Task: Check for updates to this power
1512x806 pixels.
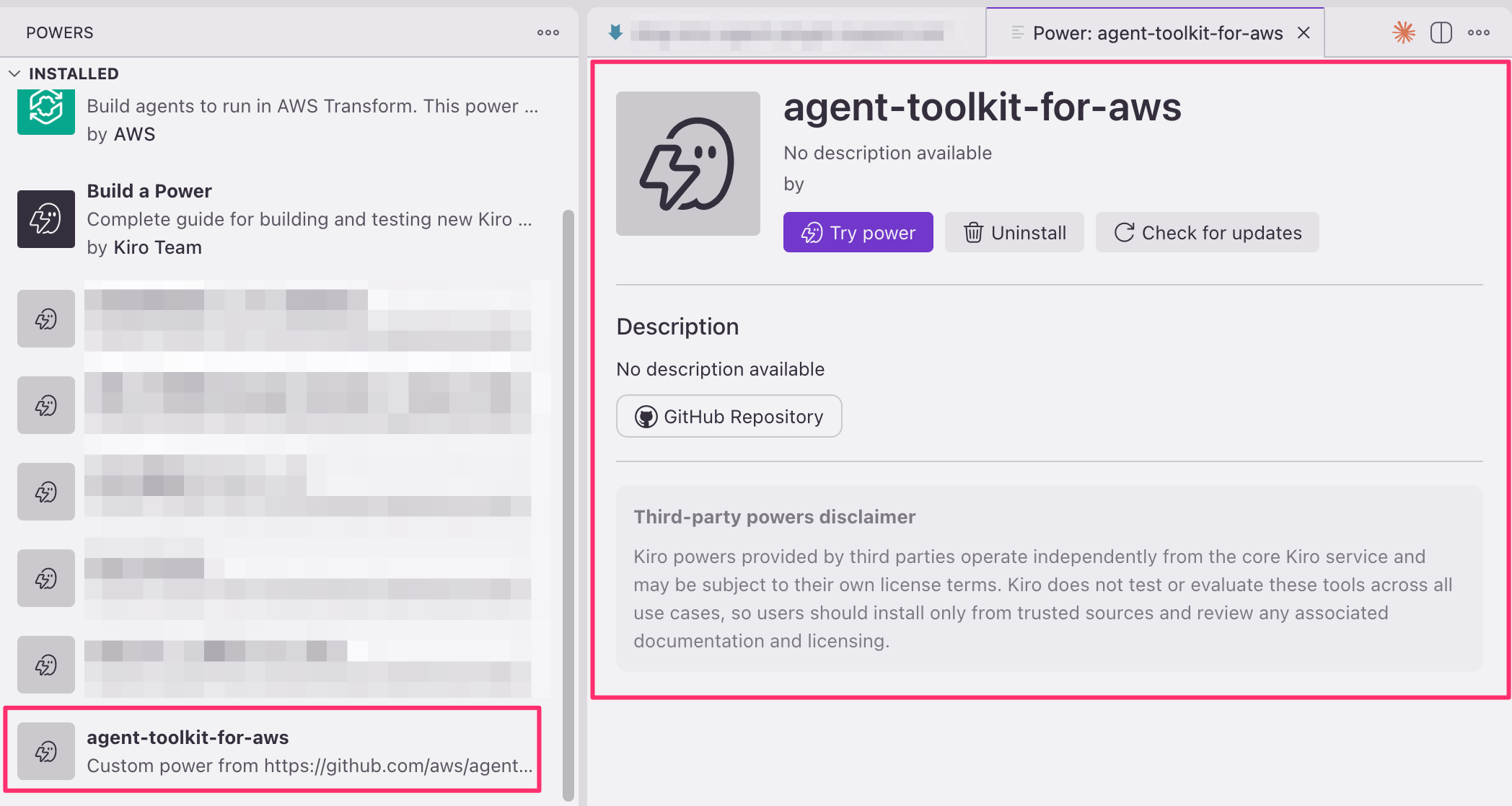Action: click(x=1208, y=232)
